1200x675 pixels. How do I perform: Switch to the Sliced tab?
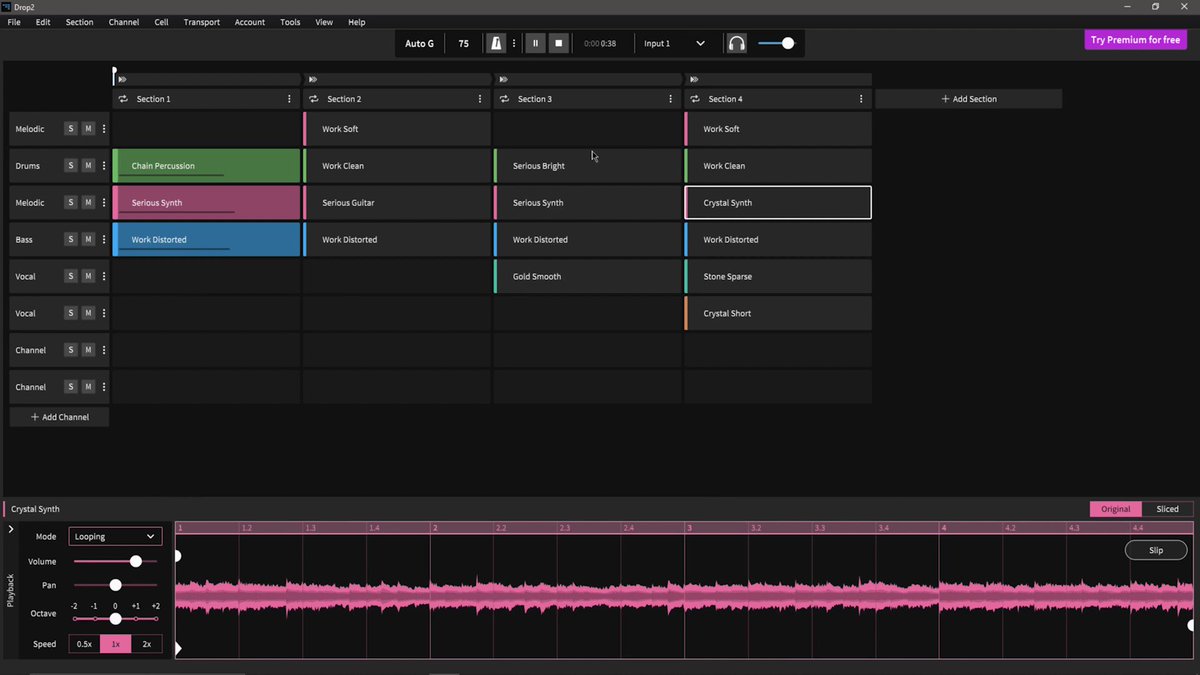point(1168,509)
